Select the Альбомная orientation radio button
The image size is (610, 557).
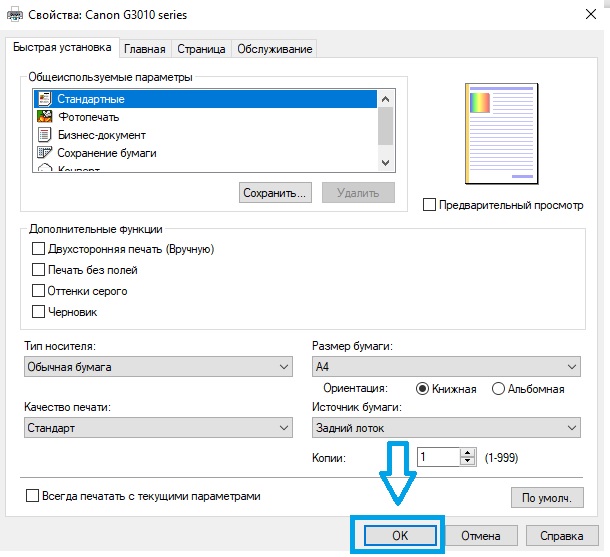[x=499, y=389]
